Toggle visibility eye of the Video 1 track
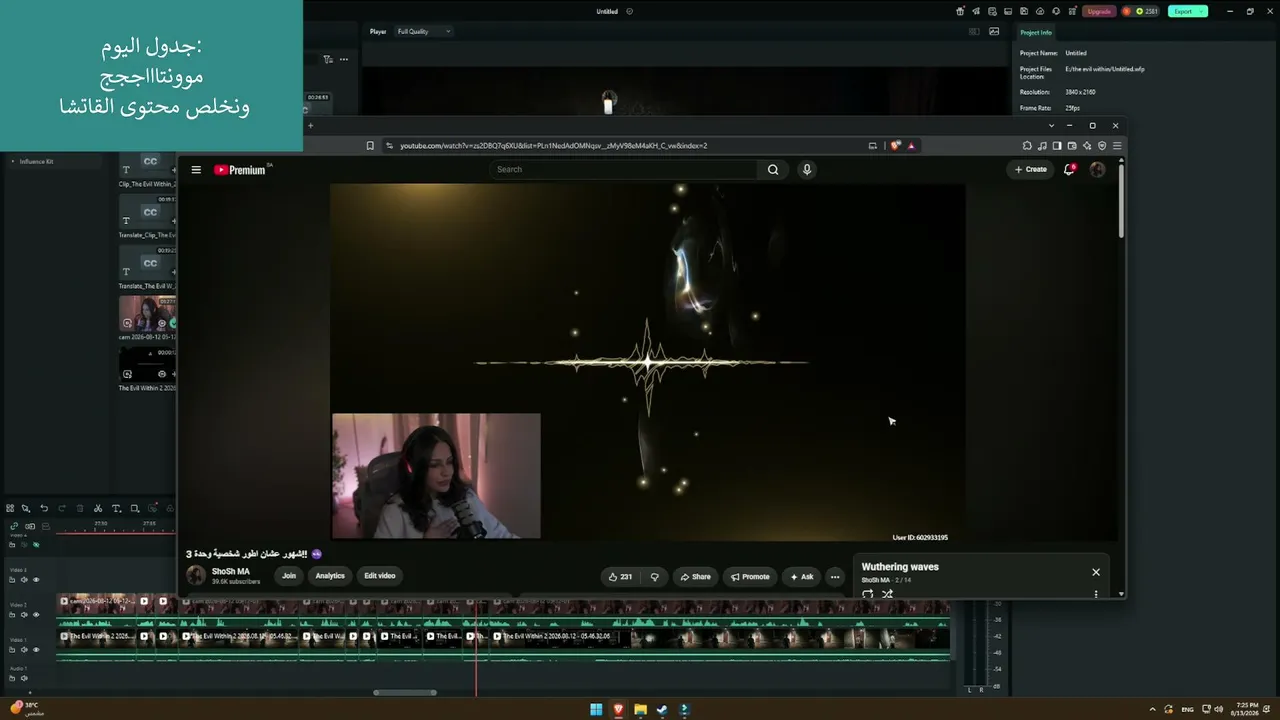This screenshot has width=1280, height=720. 36,650
